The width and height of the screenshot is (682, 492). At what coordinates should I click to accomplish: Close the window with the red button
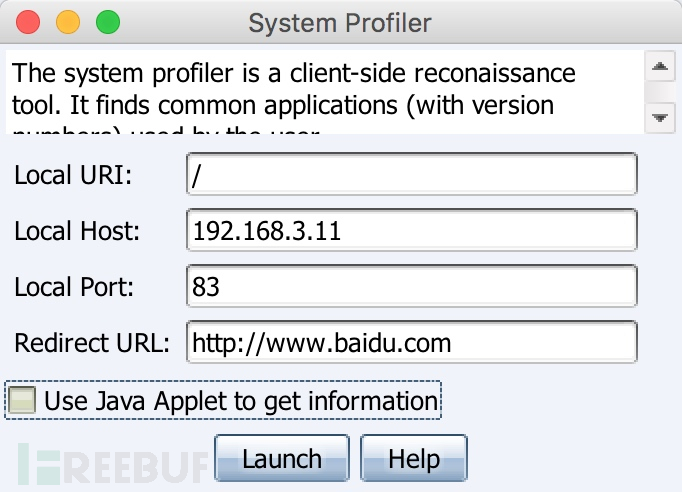pos(28,22)
